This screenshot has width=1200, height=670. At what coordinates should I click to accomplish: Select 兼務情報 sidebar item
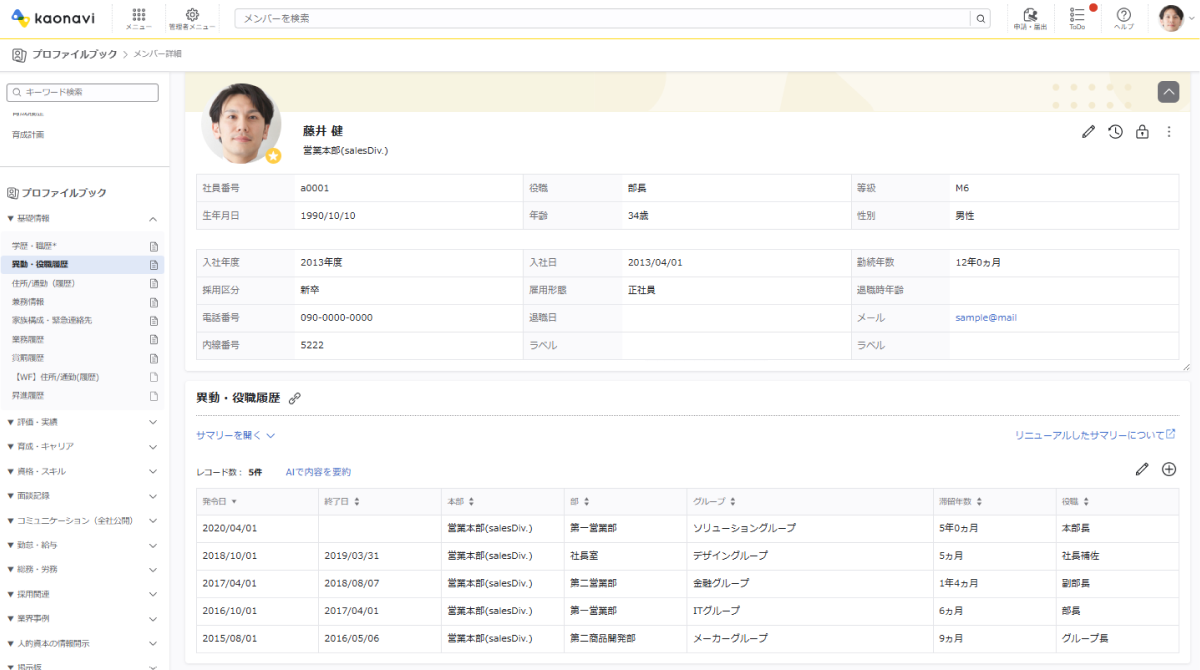[28, 302]
